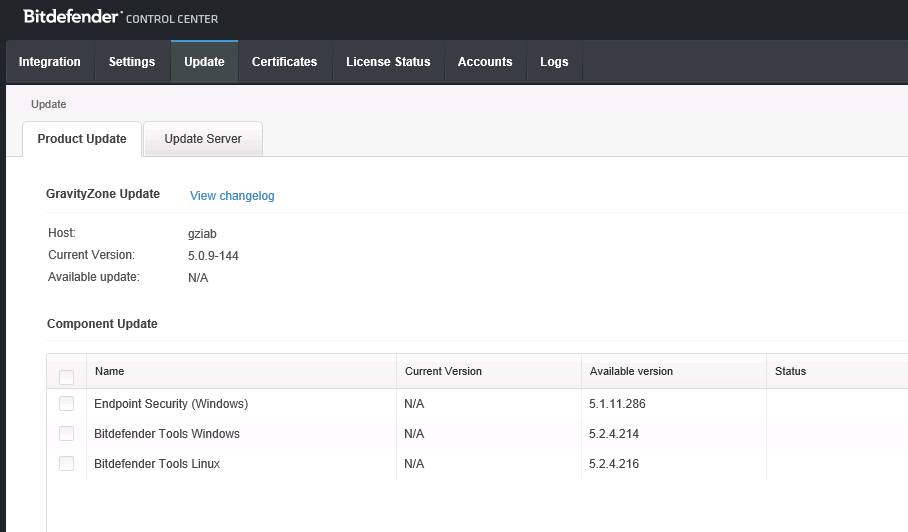Image resolution: width=908 pixels, height=532 pixels.
Task: Sort by the Name column header
Action: pyautogui.click(x=110, y=371)
